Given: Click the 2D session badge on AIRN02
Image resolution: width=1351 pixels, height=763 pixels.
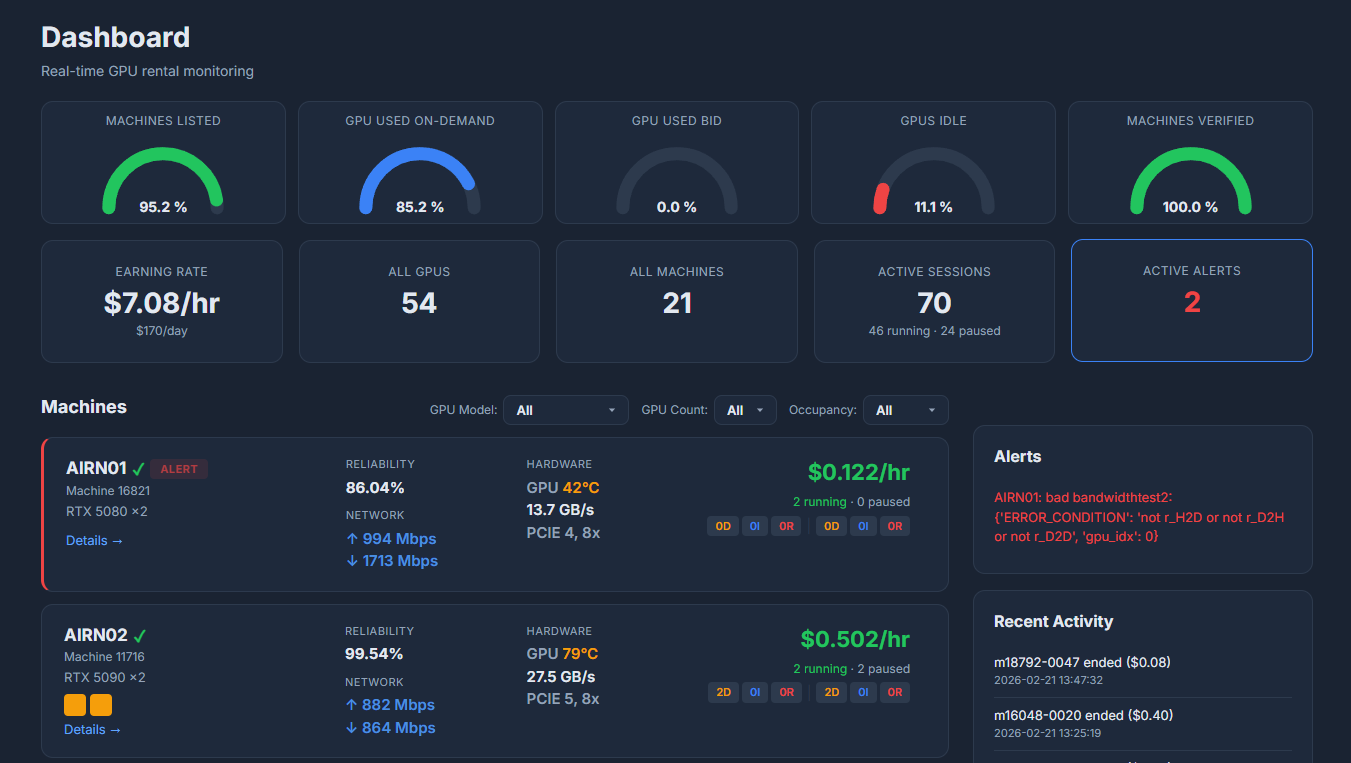Looking at the screenshot, I should (x=723, y=692).
